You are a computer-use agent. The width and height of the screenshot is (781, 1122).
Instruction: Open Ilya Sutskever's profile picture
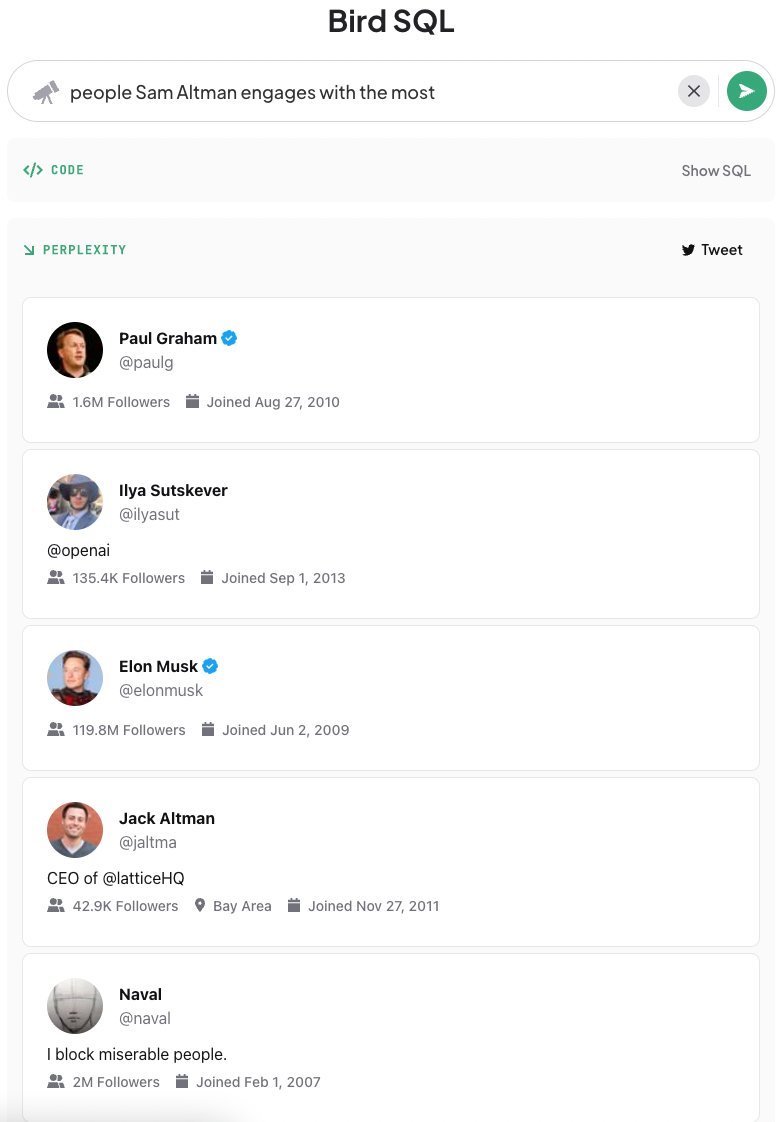[x=74, y=502]
